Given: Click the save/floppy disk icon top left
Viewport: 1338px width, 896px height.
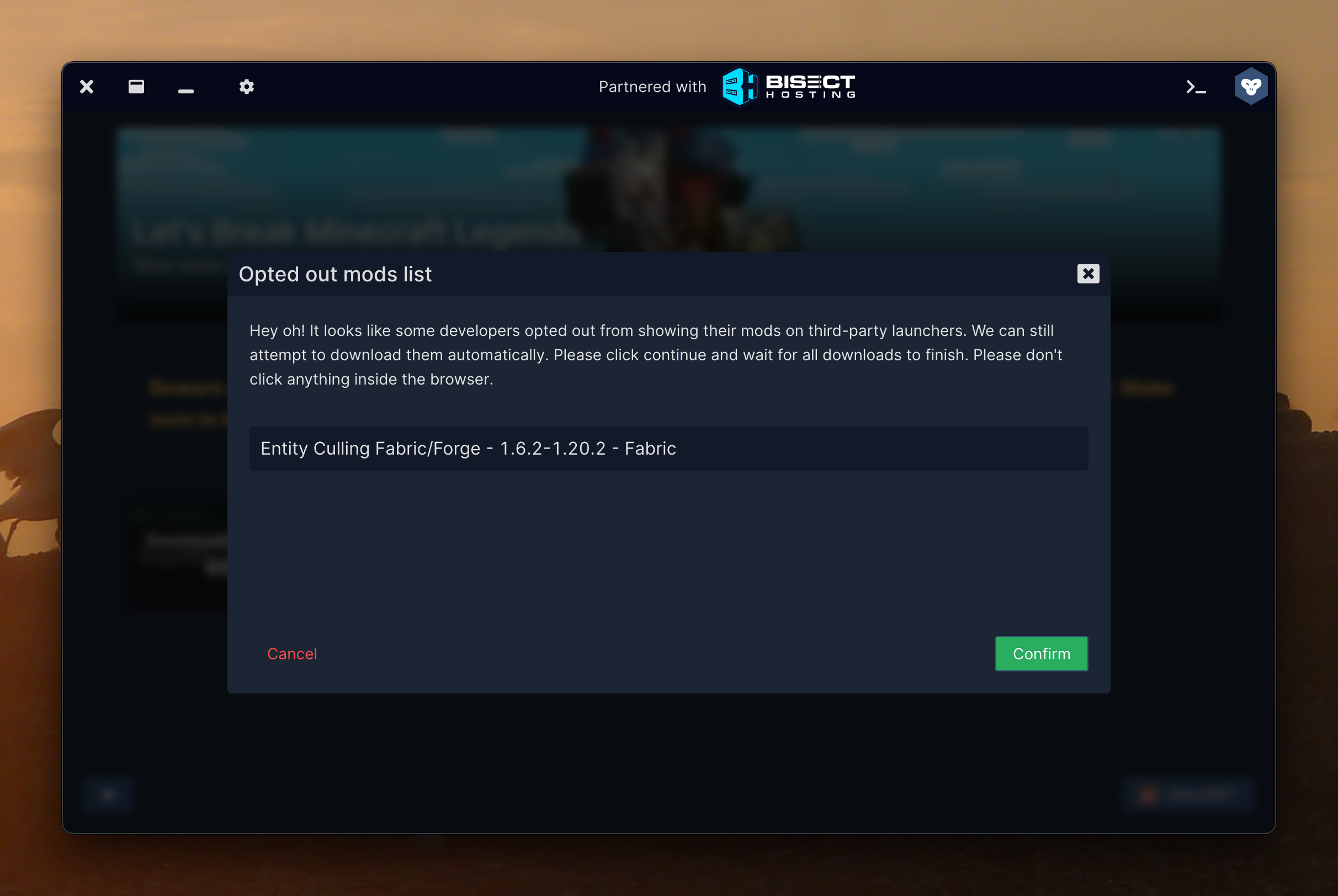Looking at the screenshot, I should click(x=138, y=87).
